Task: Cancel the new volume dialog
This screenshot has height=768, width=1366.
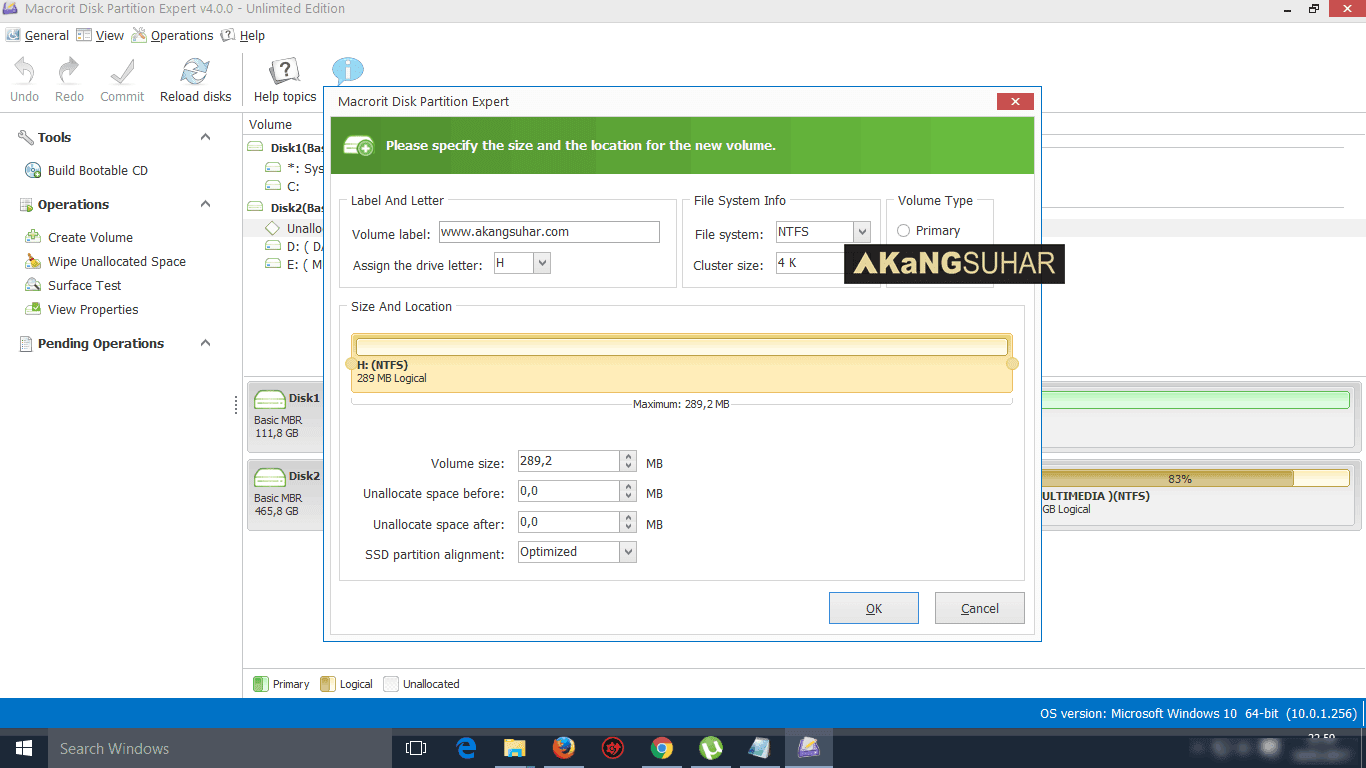Action: (x=980, y=608)
